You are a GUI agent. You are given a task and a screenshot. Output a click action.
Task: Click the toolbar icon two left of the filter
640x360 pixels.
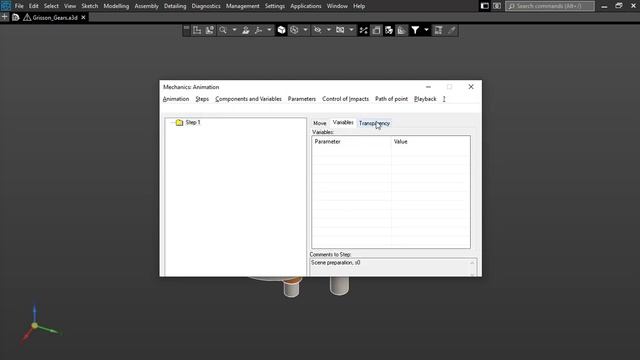coord(389,30)
